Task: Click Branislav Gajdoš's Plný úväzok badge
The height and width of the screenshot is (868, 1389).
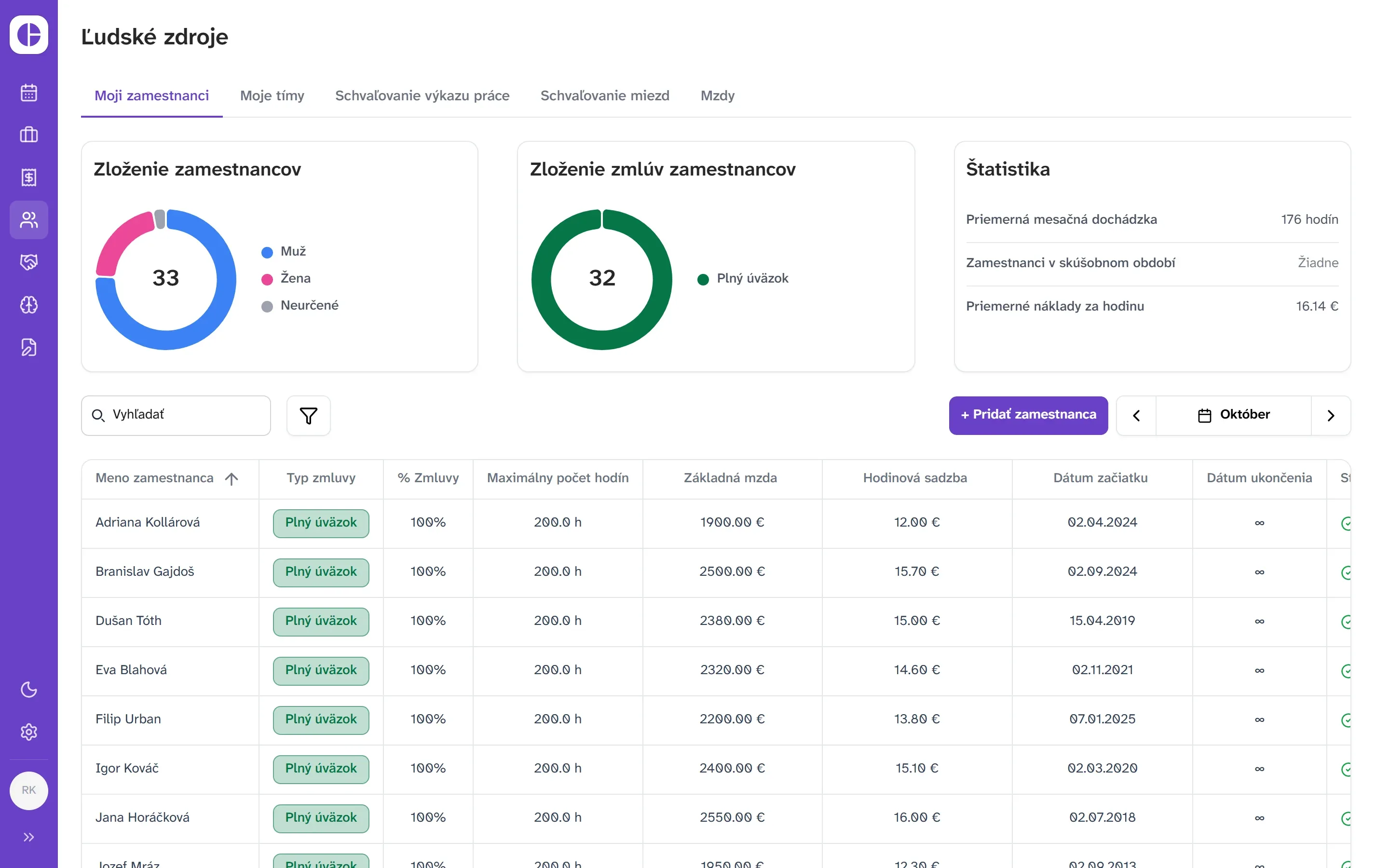Action: pos(321,572)
